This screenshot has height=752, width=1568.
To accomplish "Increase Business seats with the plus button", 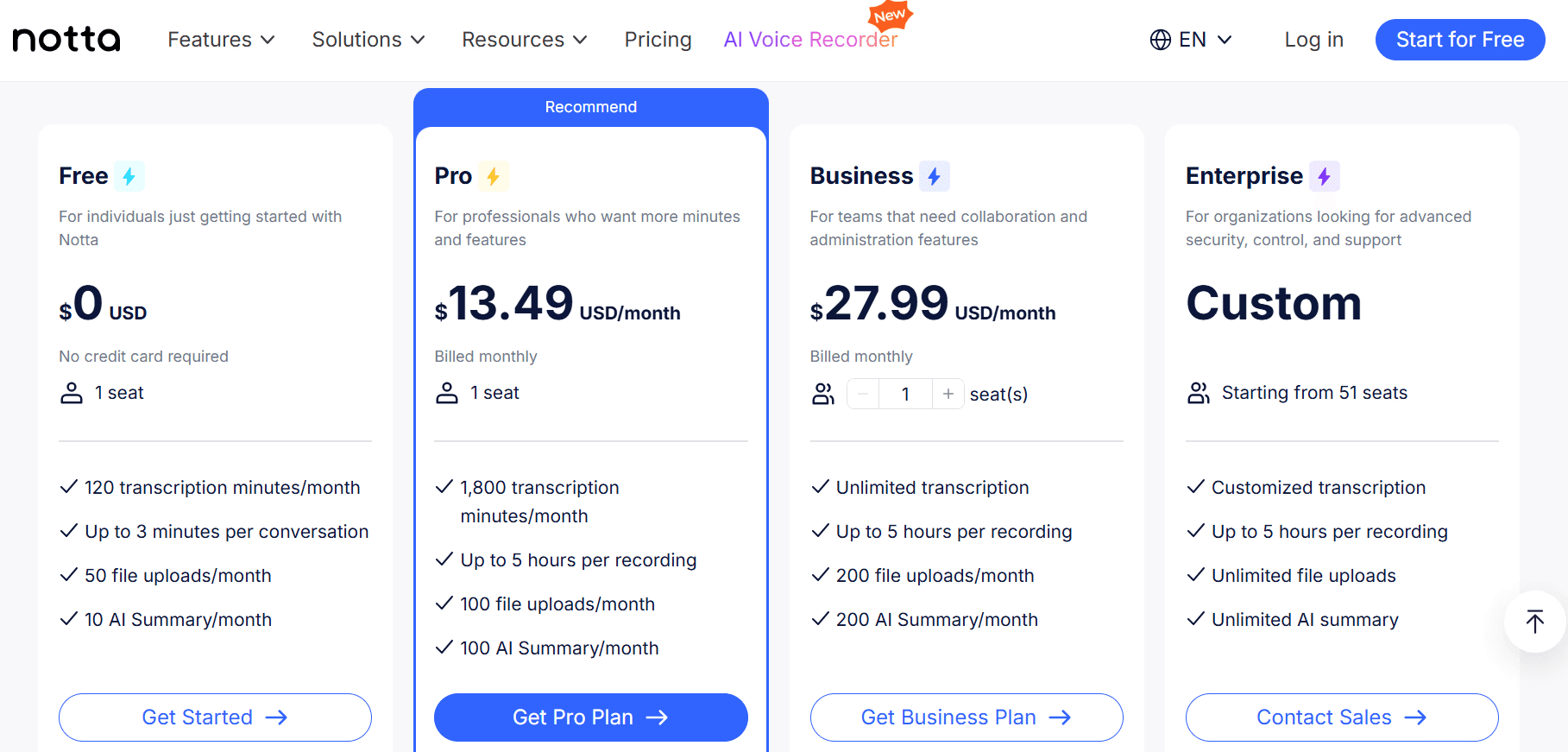I will (948, 394).
